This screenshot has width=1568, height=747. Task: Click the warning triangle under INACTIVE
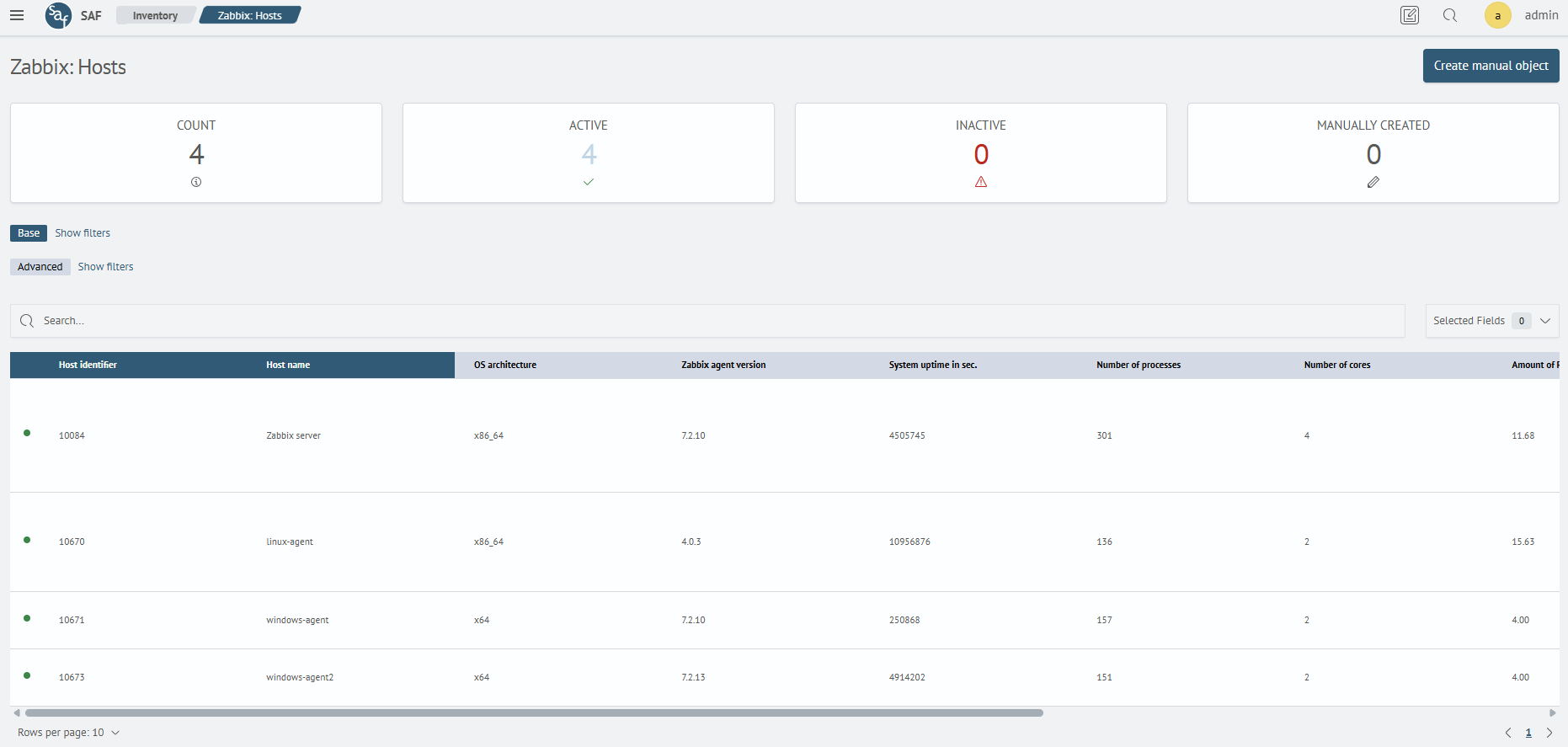[x=981, y=182]
